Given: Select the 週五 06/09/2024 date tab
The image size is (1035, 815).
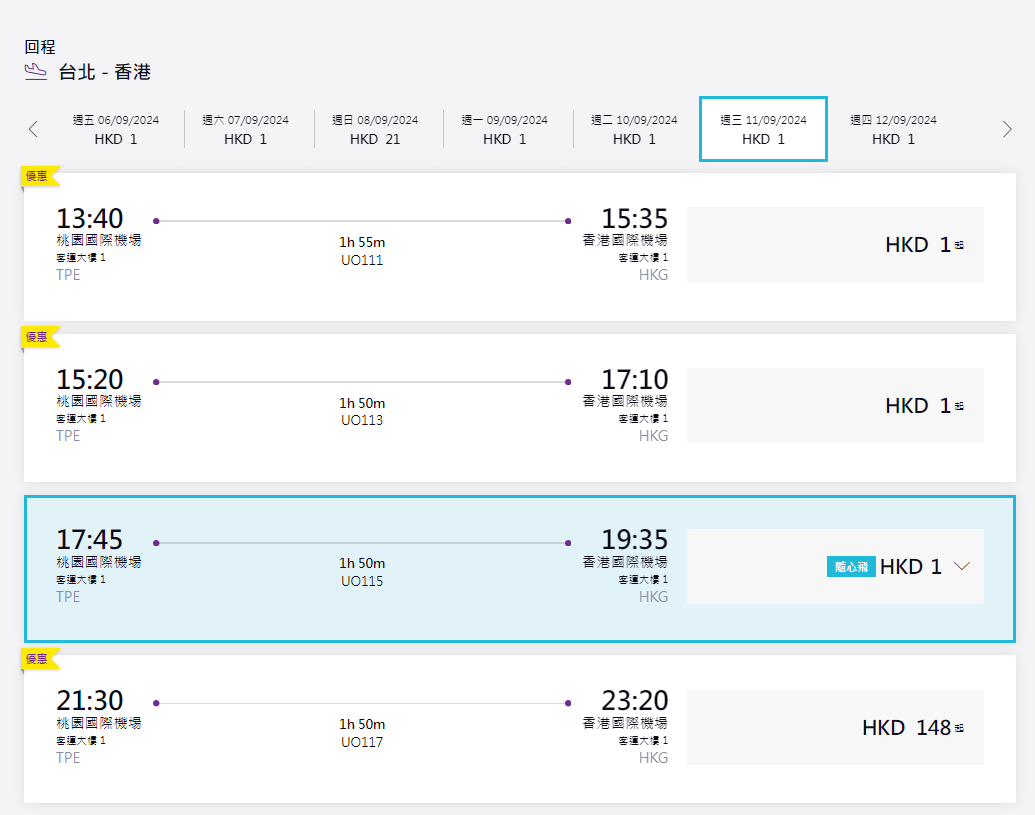Looking at the screenshot, I should (116, 129).
